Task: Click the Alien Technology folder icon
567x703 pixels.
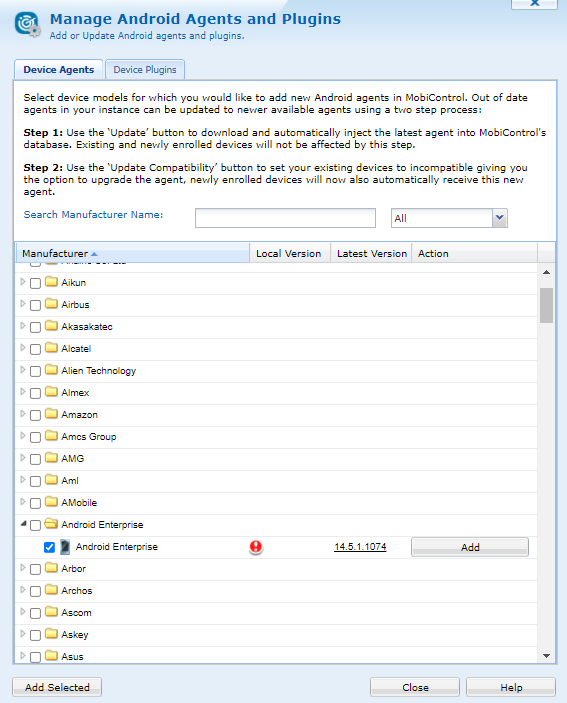Action: [x=52, y=370]
